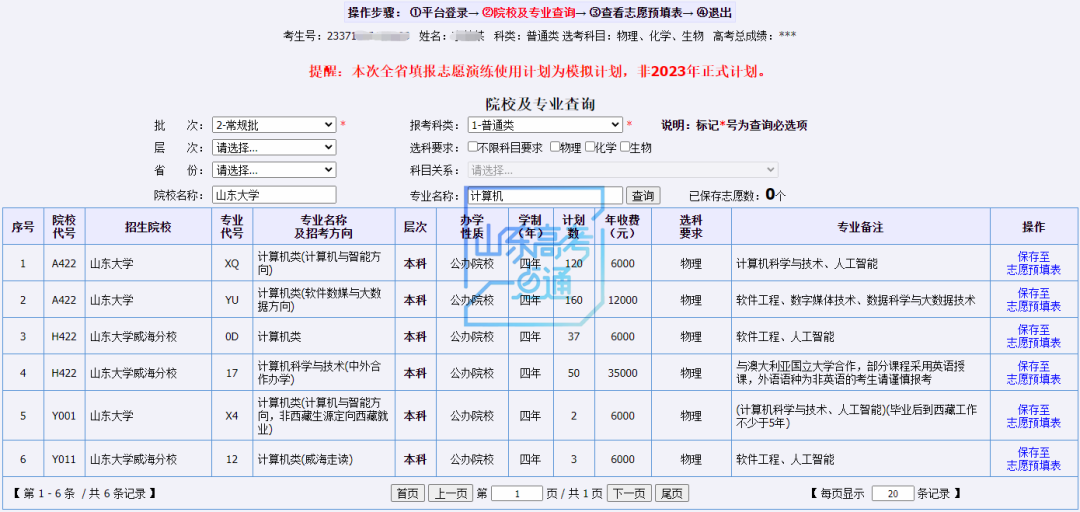Click the 下一页 next page button
1080x512 pixels.
(628, 494)
